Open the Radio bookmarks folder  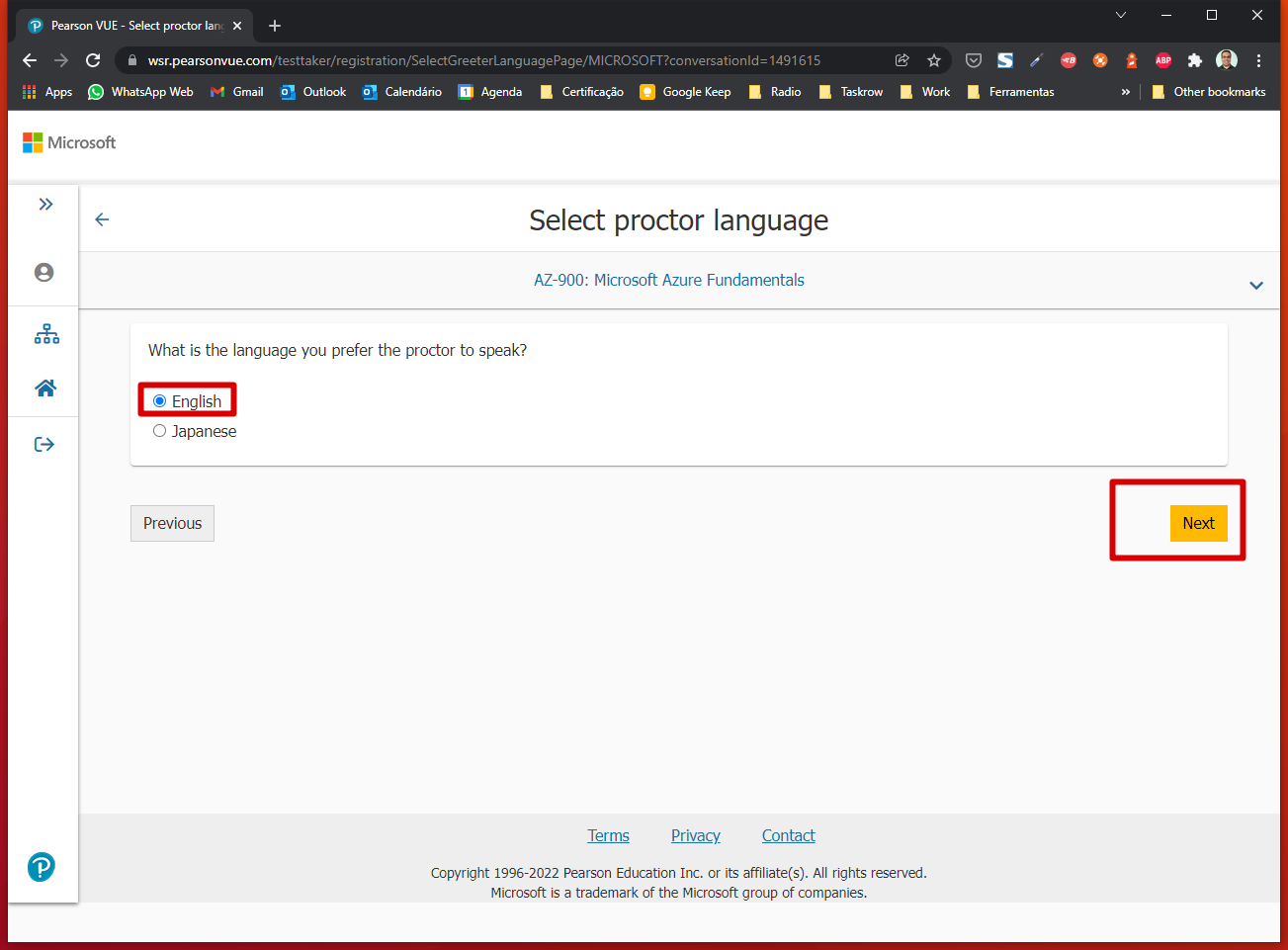[x=775, y=92]
